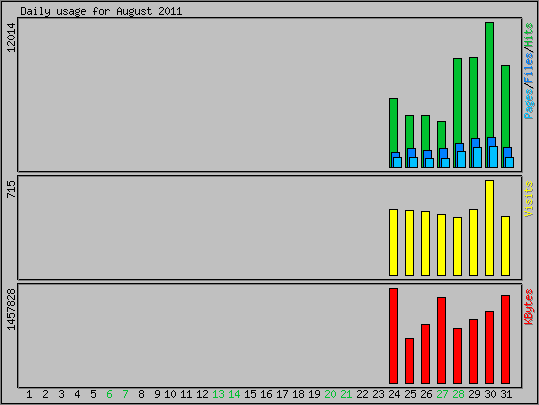Viewport: 539px width, 405px height.
Task: Click the chart title 'Daily usage for August 2011'
Action: [x=101, y=11]
